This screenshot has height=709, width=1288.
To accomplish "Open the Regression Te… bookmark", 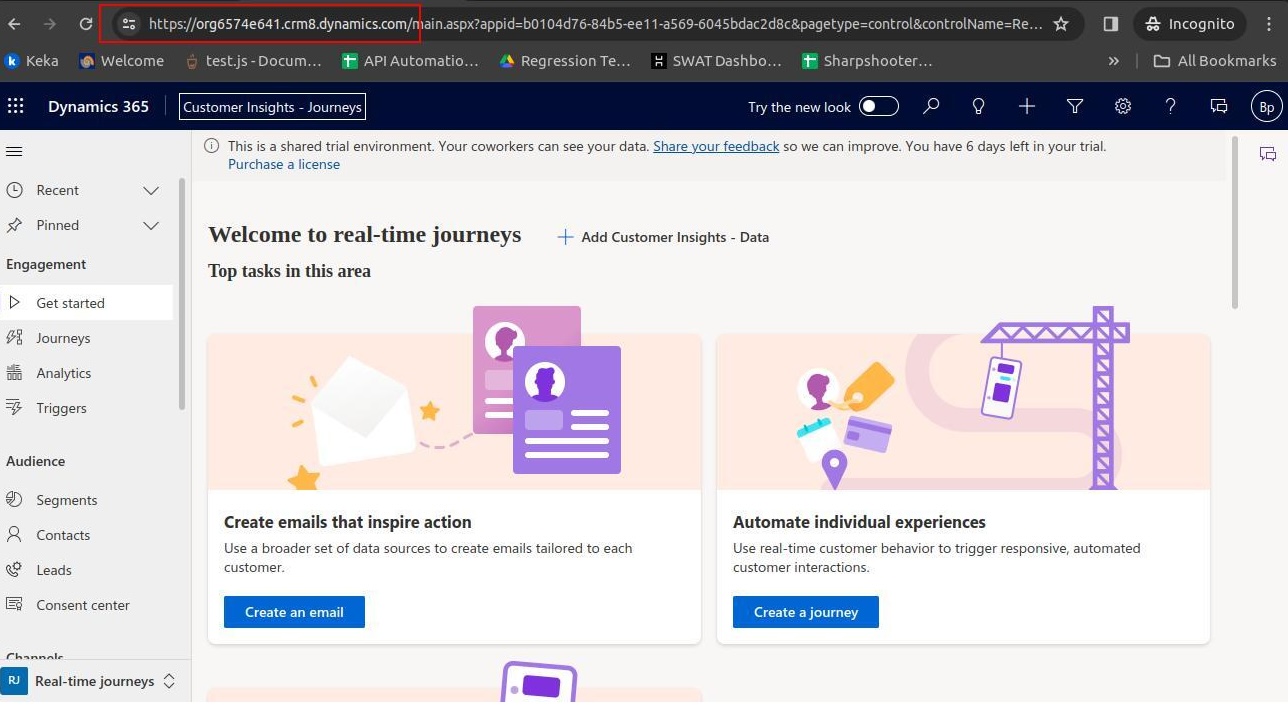I will click(x=565, y=61).
